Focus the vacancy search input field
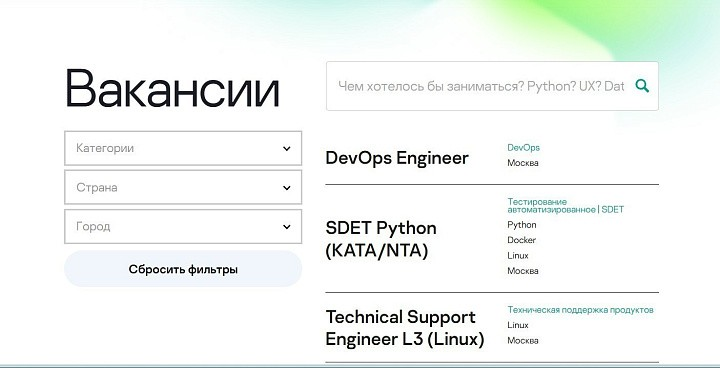This screenshot has width=720, height=368. [x=481, y=86]
